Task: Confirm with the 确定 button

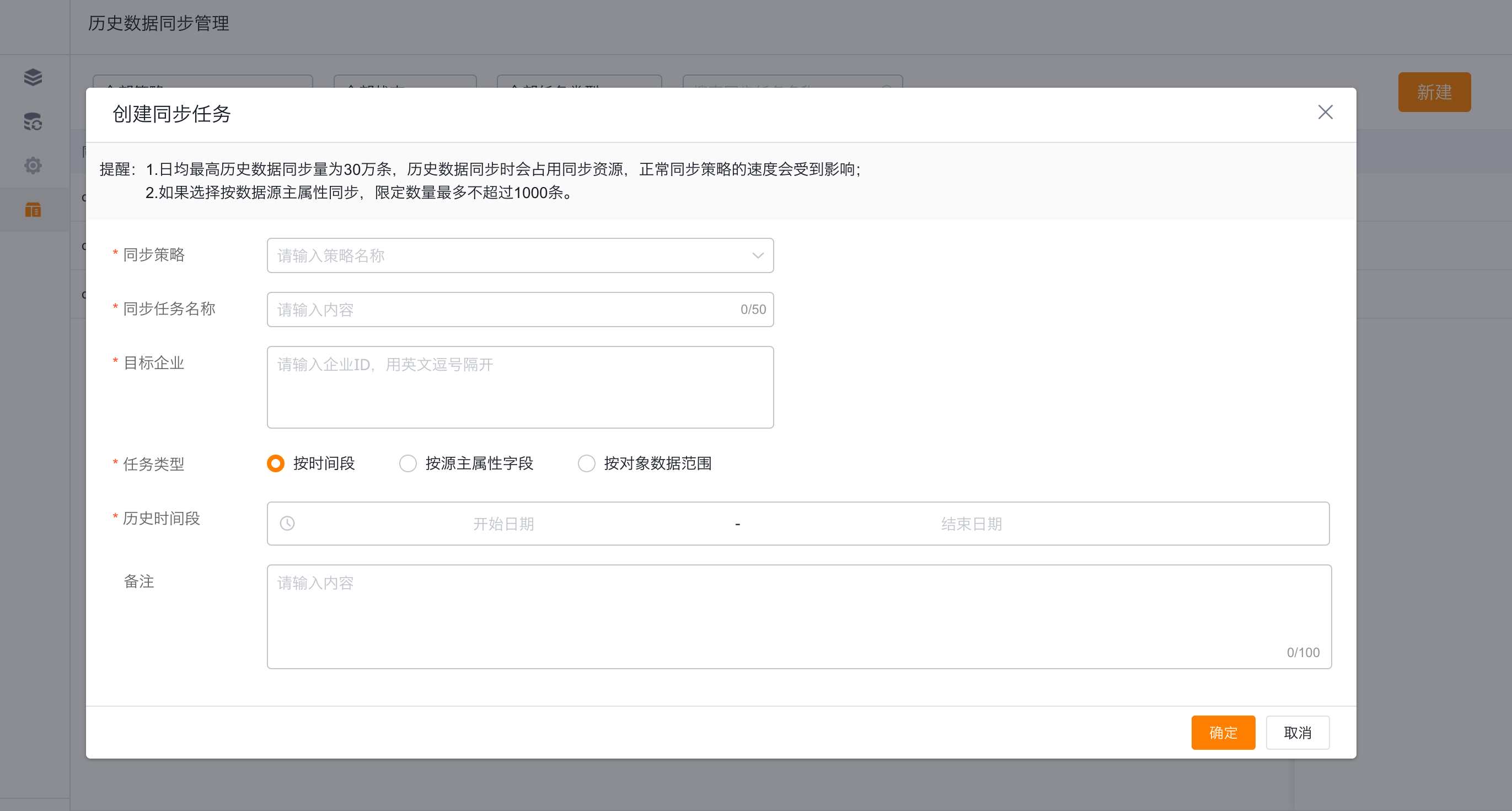Action: coord(1223,732)
